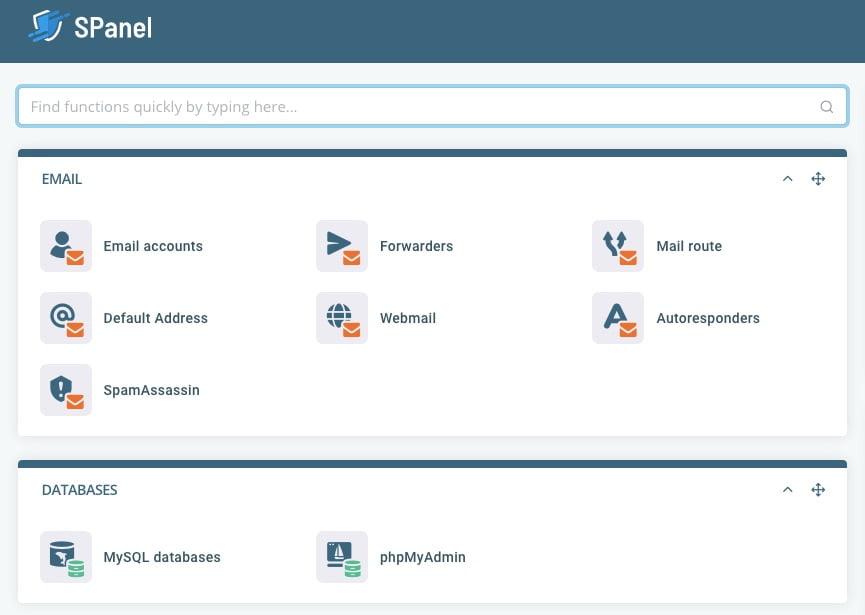Click the SPanel logo
This screenshot has height=615, width=865.
(x=90, y=28)
